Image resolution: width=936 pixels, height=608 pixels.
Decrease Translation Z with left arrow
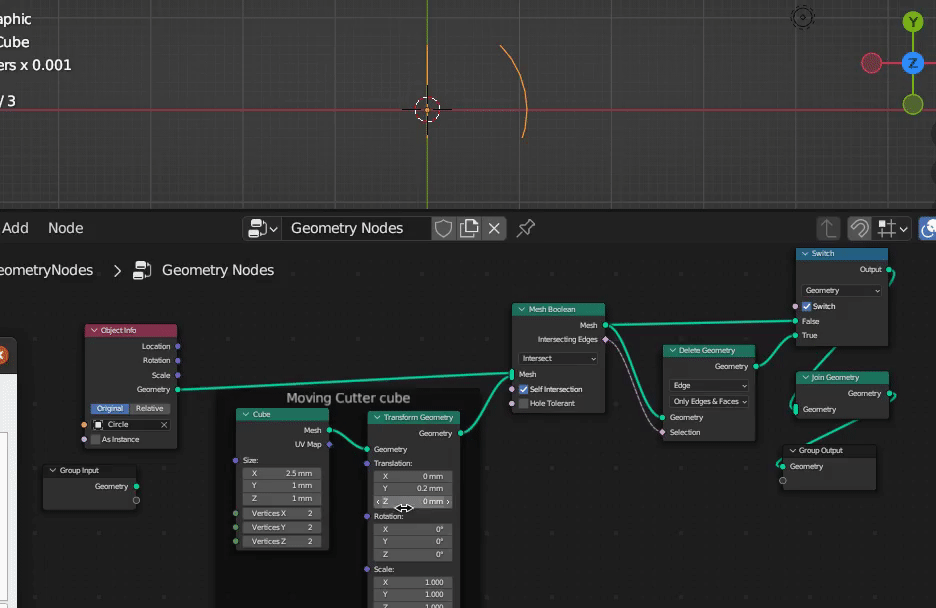[x=378, y=502]
